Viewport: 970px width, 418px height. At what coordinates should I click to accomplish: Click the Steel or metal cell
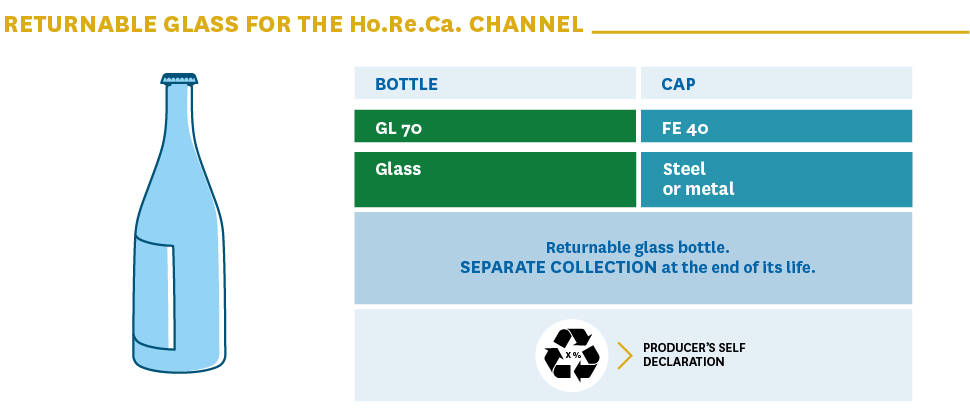[x=776, y=179]
